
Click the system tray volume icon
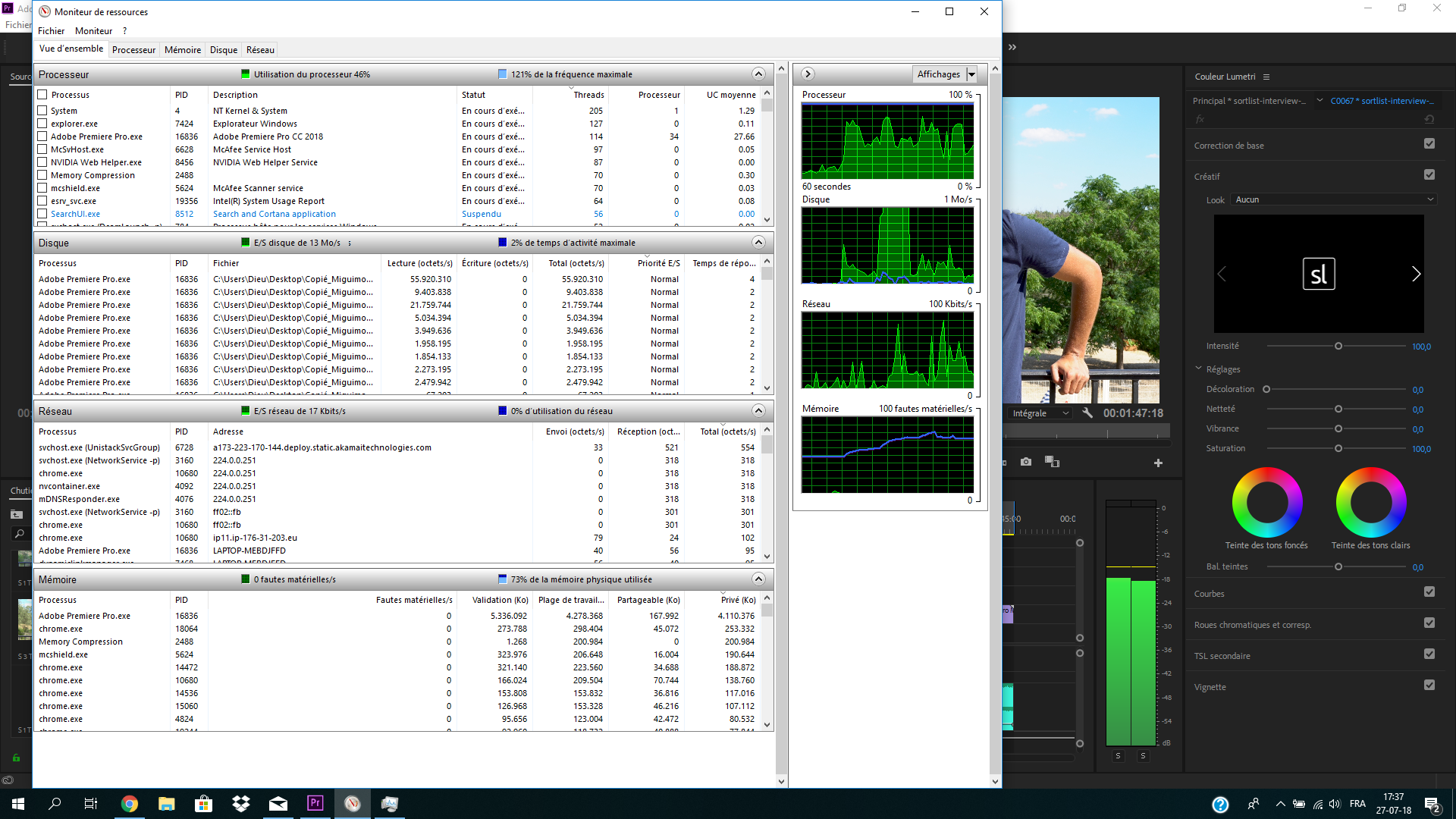(x=1335, y=804)
